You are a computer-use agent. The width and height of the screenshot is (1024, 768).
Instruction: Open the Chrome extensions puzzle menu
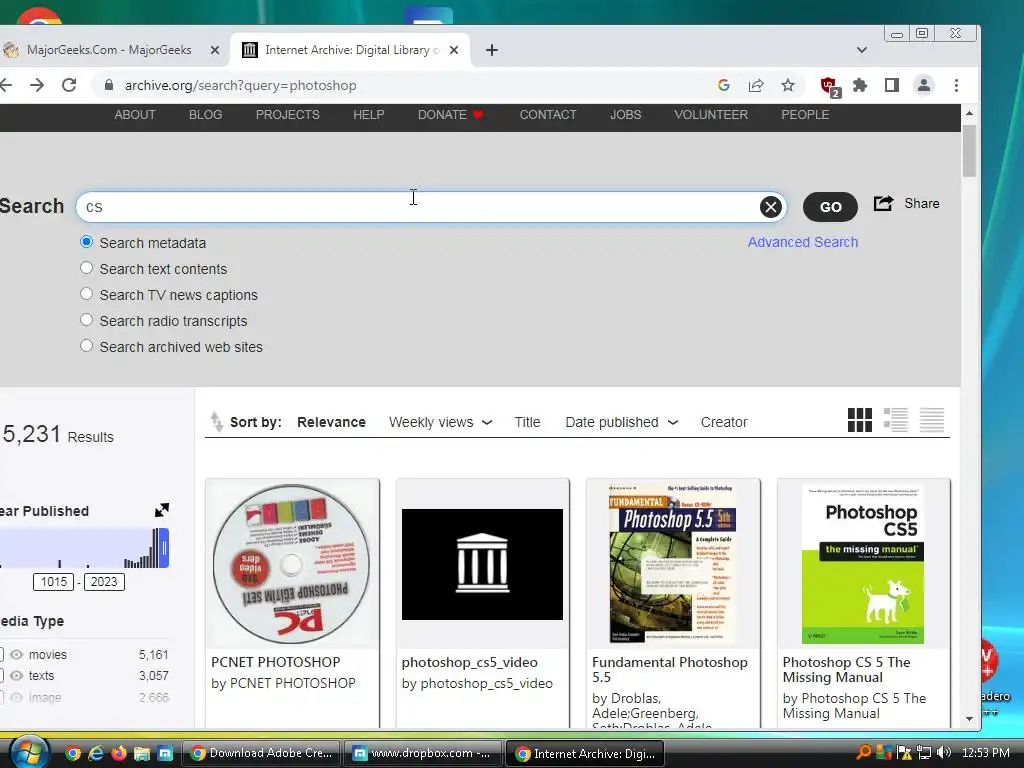point(860,85)
